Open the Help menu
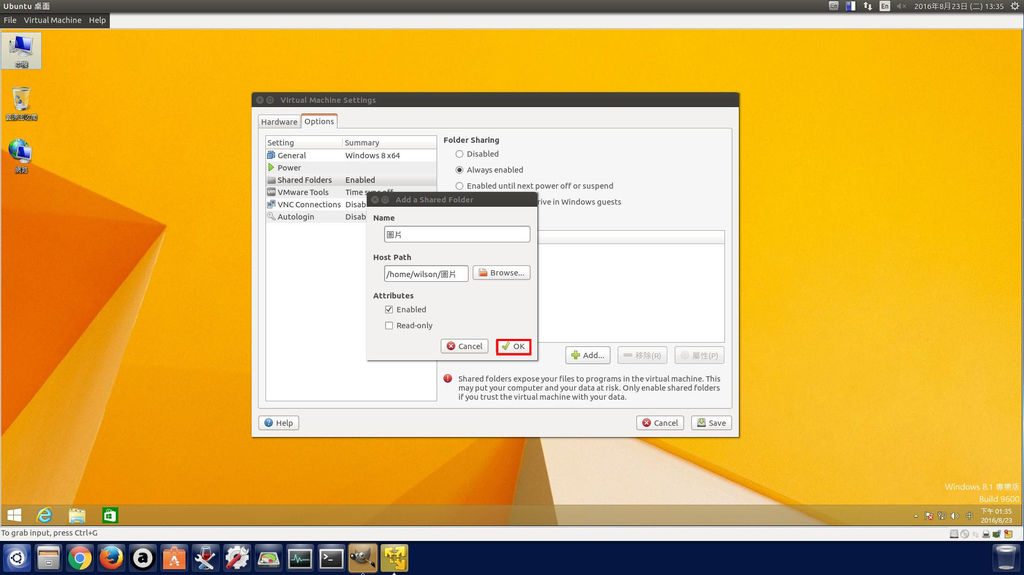The width and height of the screenshot is (1024, 575). click(x=97, y=20)
